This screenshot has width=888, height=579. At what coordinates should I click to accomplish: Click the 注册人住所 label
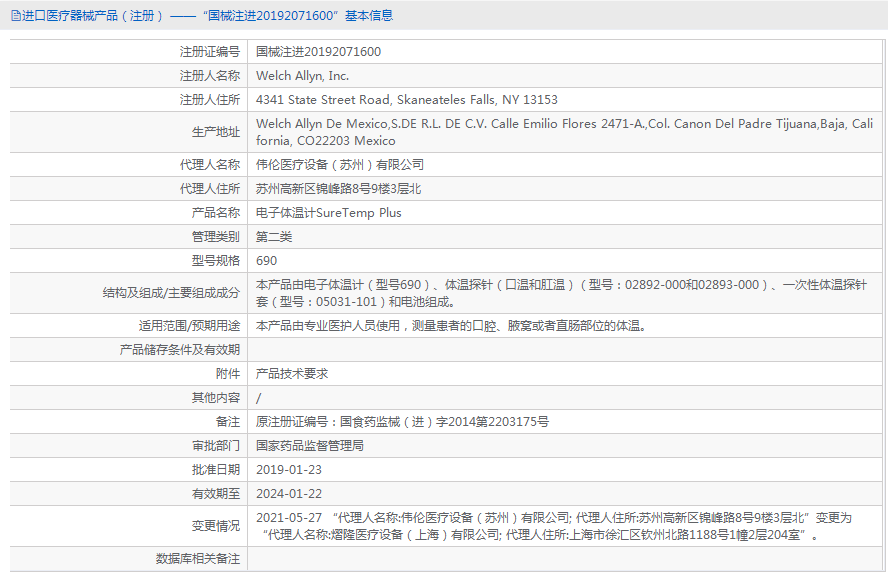pos(210,100)
